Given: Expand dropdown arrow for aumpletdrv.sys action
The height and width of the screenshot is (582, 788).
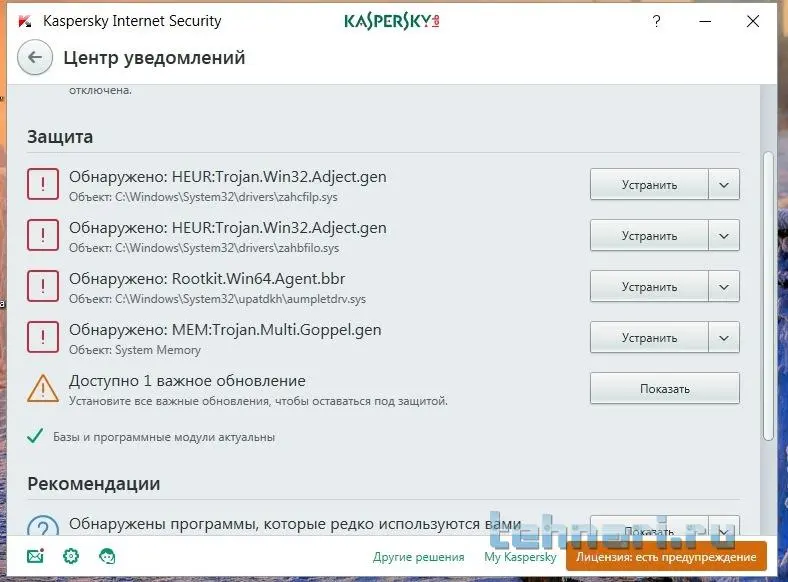Looking at the screenshot, I should [x=724, y=286].
